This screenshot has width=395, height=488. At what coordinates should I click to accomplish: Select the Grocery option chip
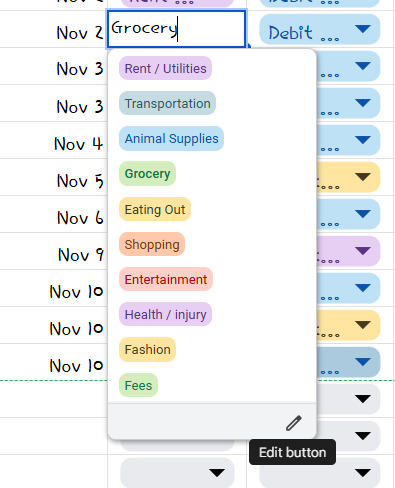point(147,174)
